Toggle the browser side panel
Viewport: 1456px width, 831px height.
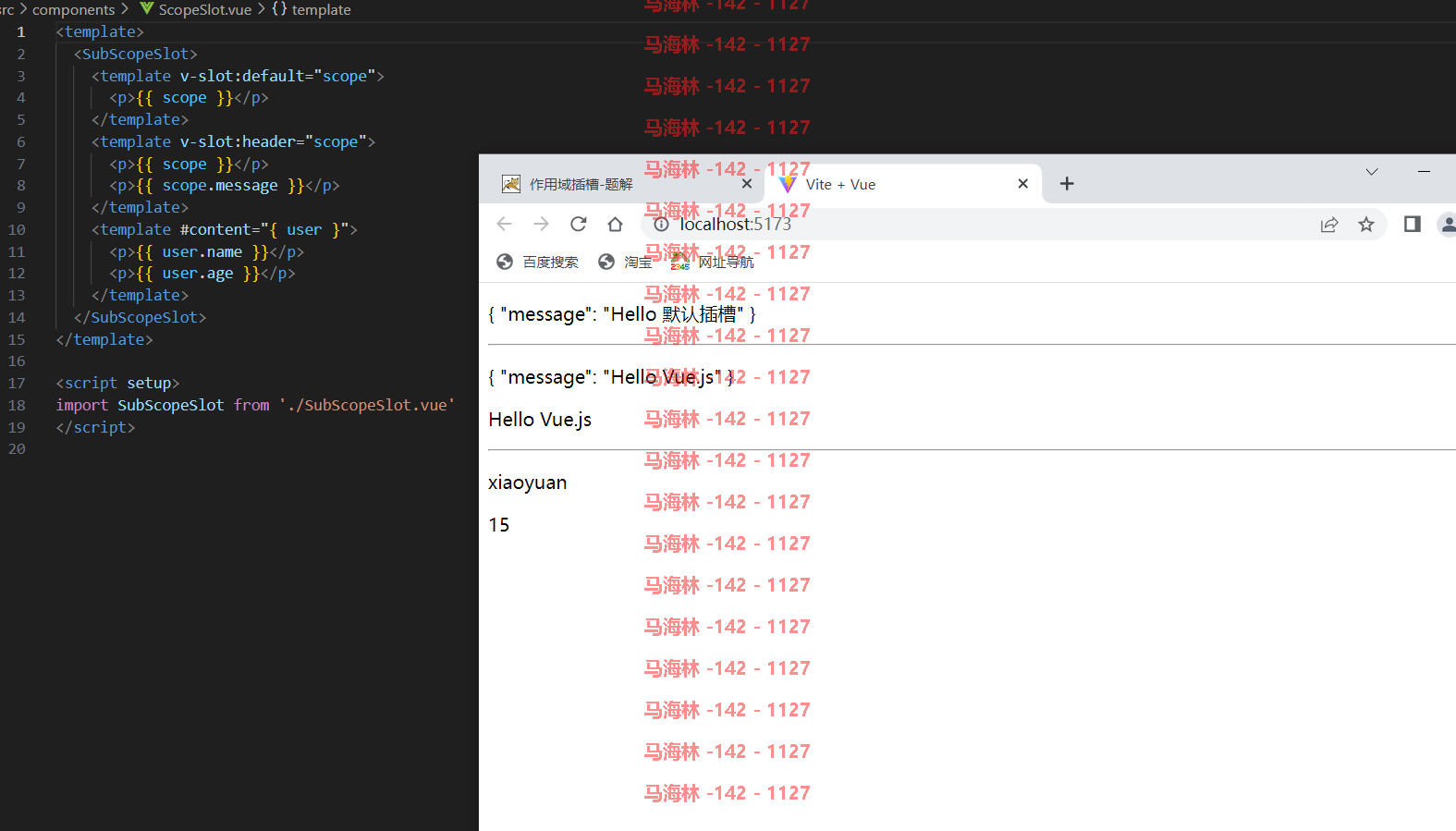(x=1412, y=224)
